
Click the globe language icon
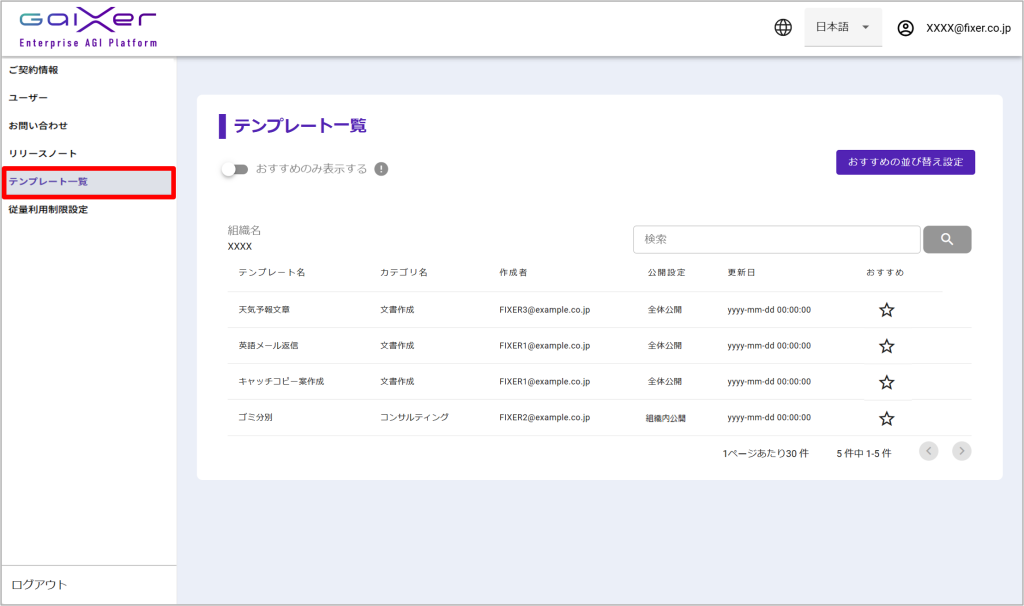pos(783,28)
